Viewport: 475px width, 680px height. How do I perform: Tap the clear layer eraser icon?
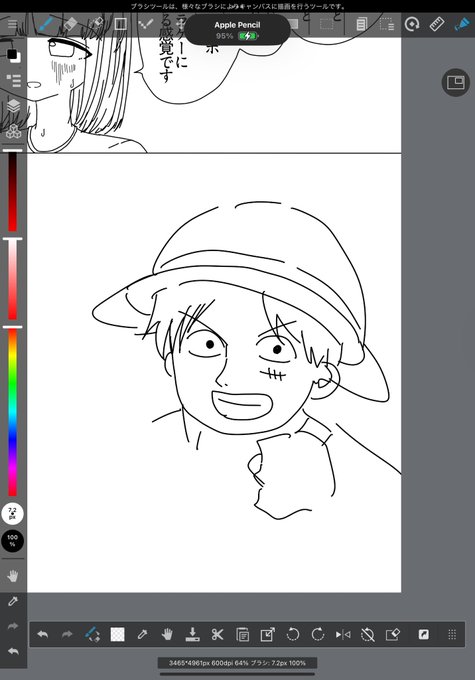[393, 634]
